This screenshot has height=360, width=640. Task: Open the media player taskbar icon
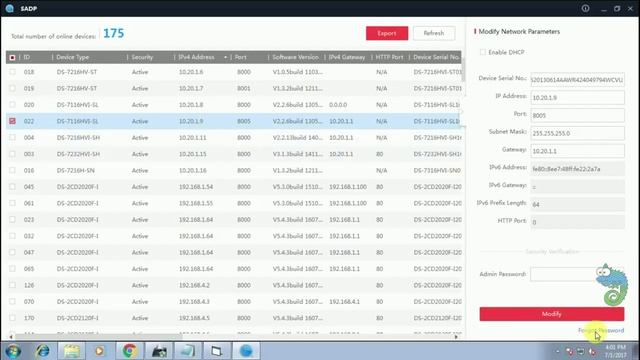point(99,351)
